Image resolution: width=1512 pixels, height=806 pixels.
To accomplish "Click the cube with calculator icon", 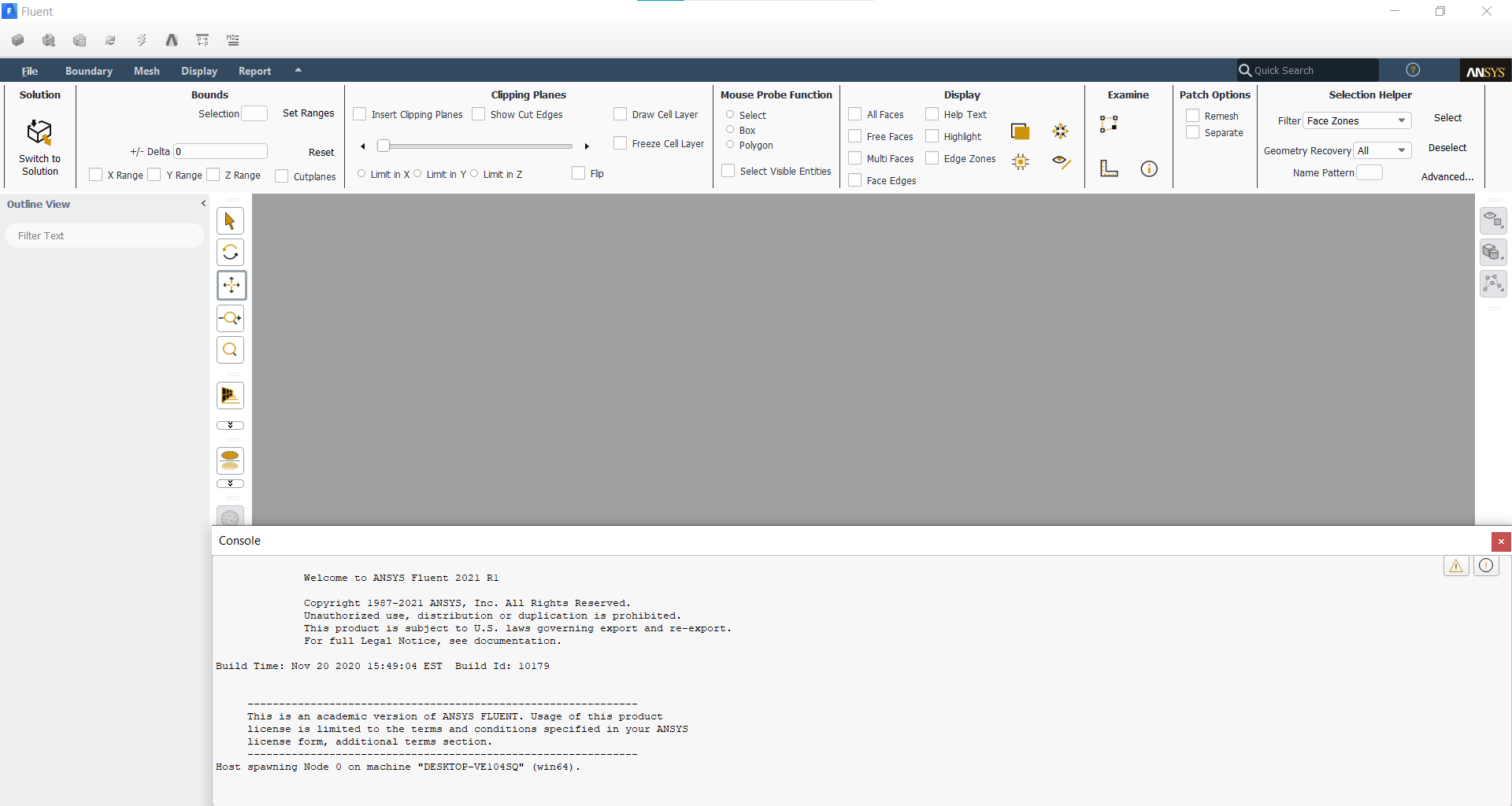I will point(80,40).
